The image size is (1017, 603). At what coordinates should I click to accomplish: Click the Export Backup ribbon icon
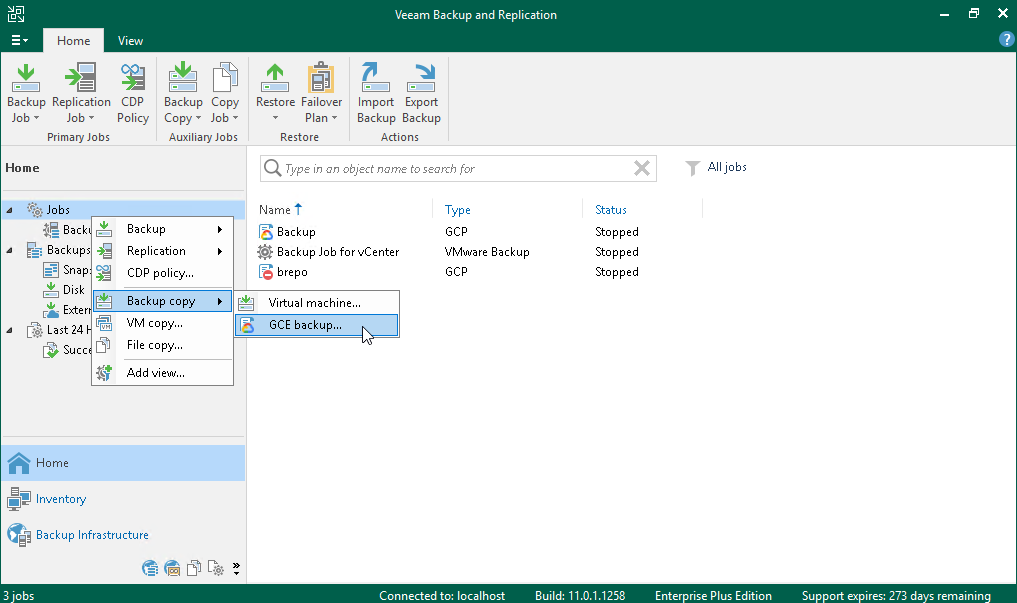coord(422,93)
